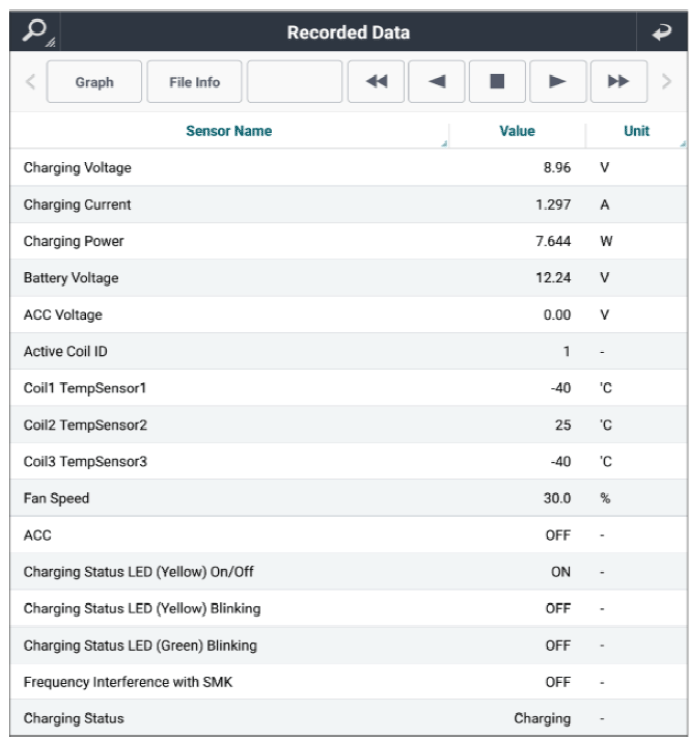The image size is (699, 746).
Task: Play recorded data in reverse
Action: 436,82
